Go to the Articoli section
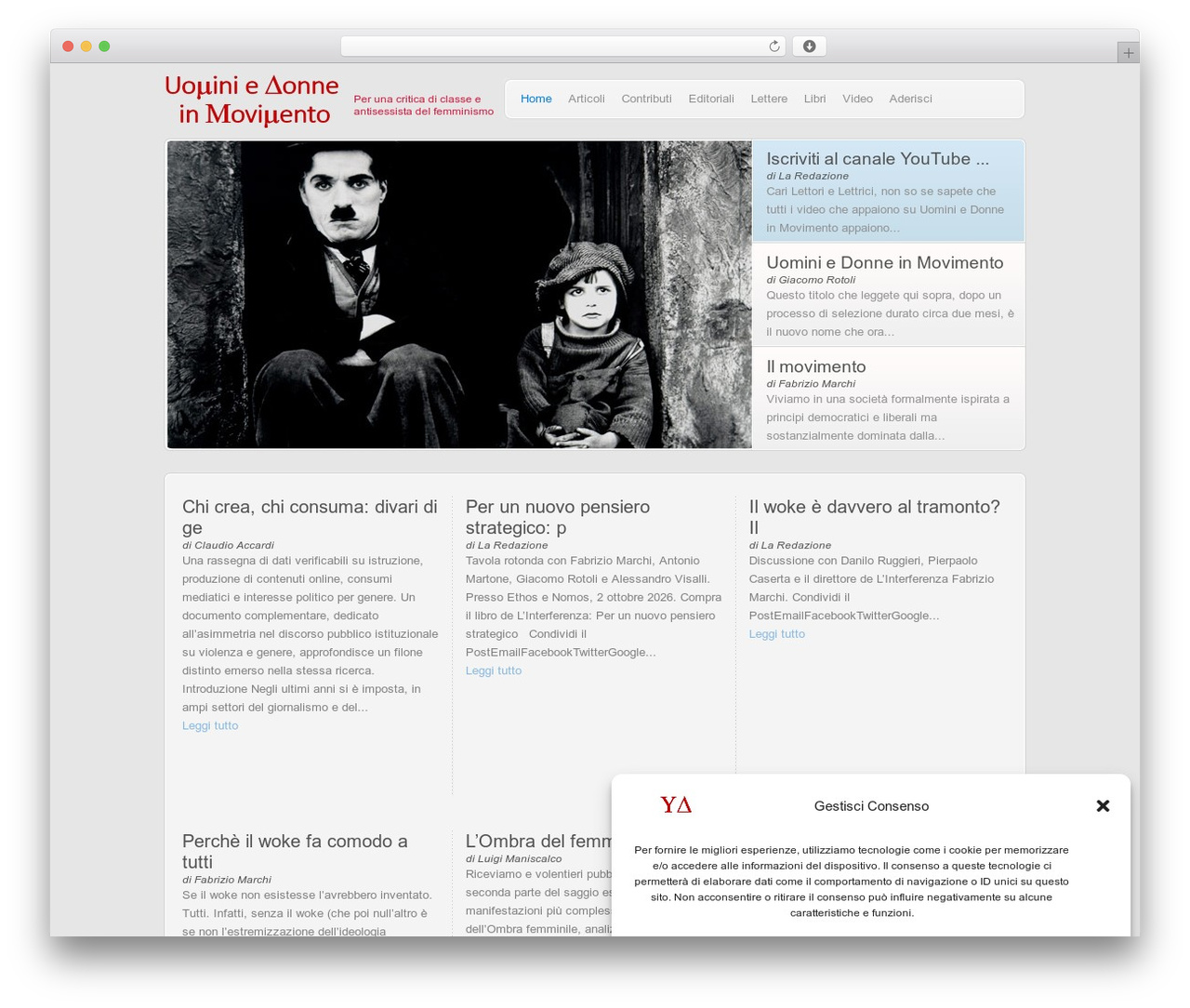This screenshot has height=1008, width=1190. click(x=587, y=99)
